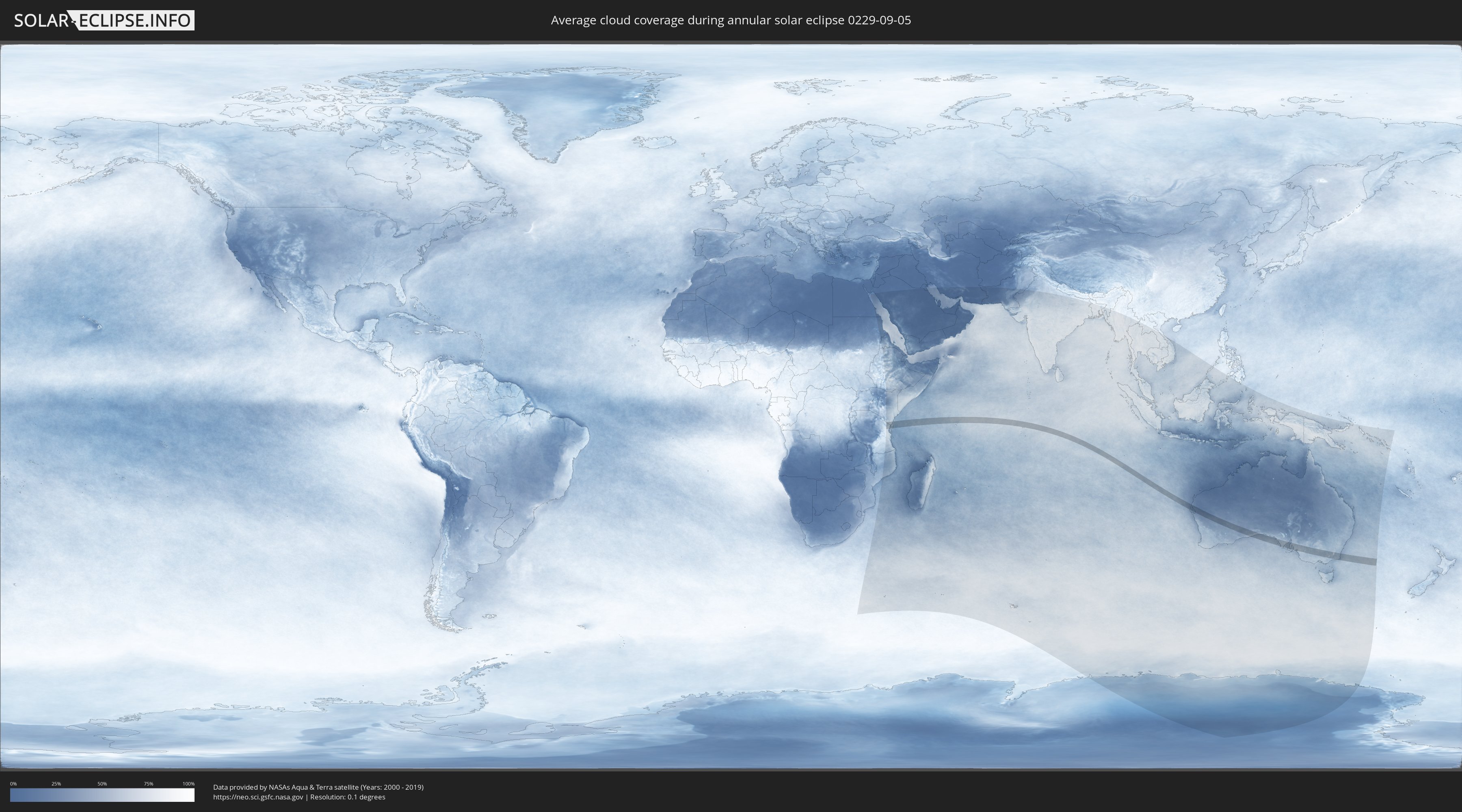1462x812 pixels.
Task: Click the 0% legend label
Action: [13, 784]
